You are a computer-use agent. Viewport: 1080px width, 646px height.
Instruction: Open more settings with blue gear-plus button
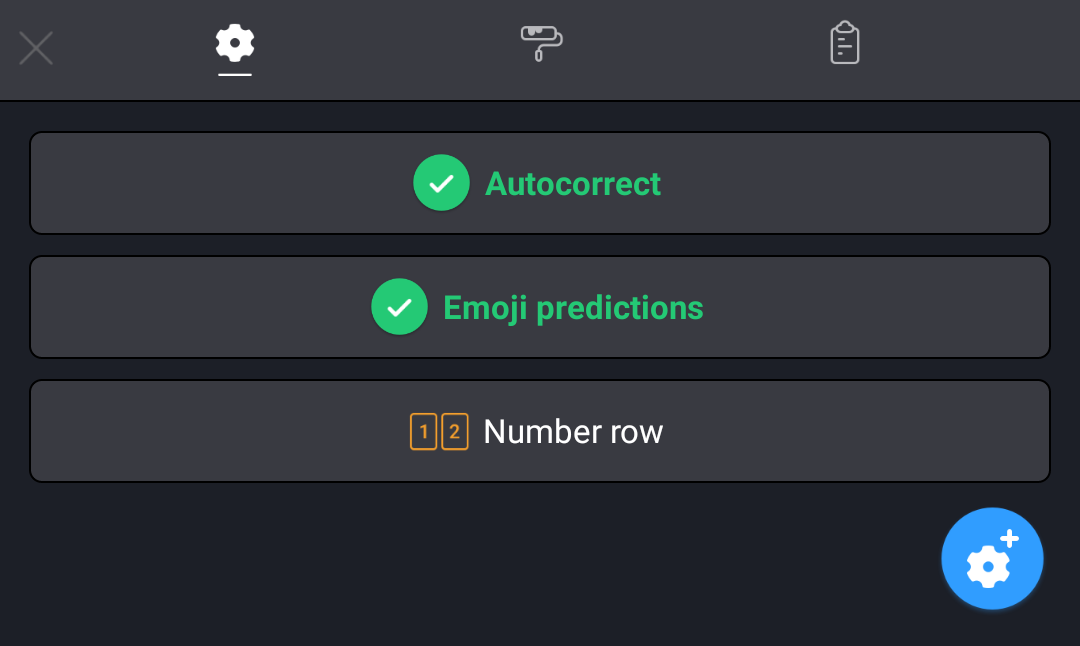992,559
